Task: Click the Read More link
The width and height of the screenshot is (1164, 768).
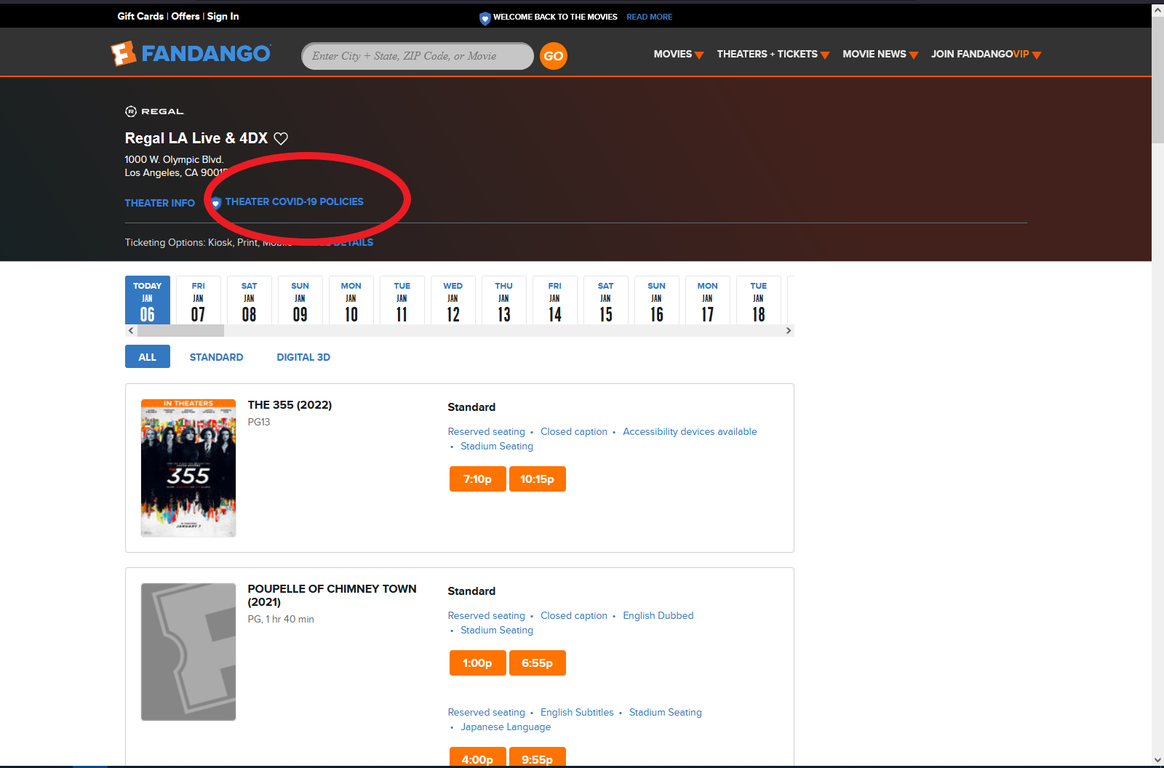Action: point(649,17)
